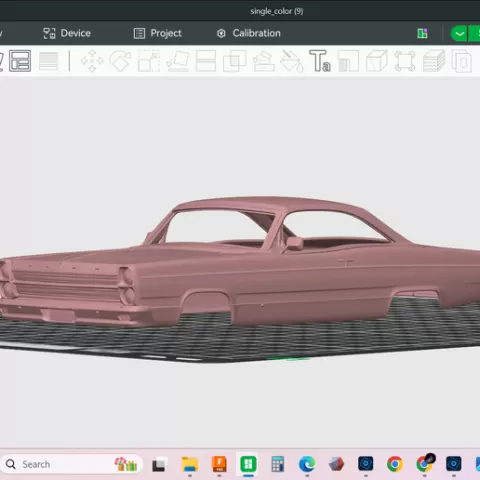This screenshot has width=480, height=480.
Task: Click the green and purple layout icon
Action: coord(422,33)
